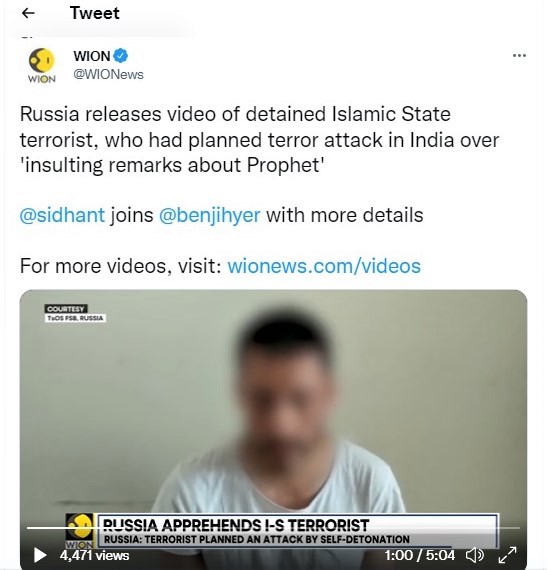Click the Courtesy TsOS FSB Russia label
Viewport: 547px width, 570px height.
(75, 313)
